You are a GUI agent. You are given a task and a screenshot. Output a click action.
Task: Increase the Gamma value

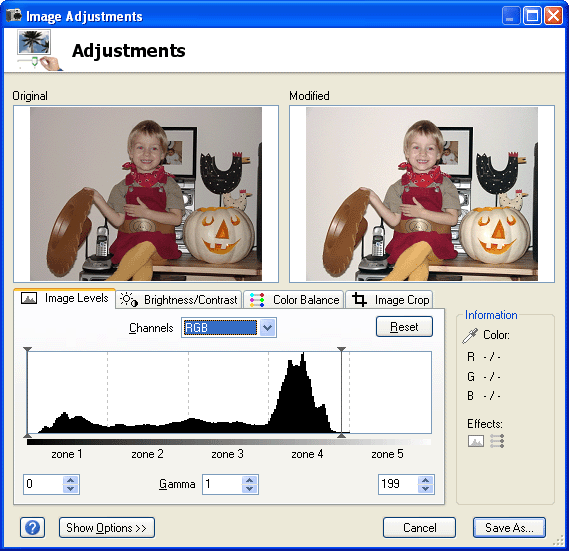point(249,480)
